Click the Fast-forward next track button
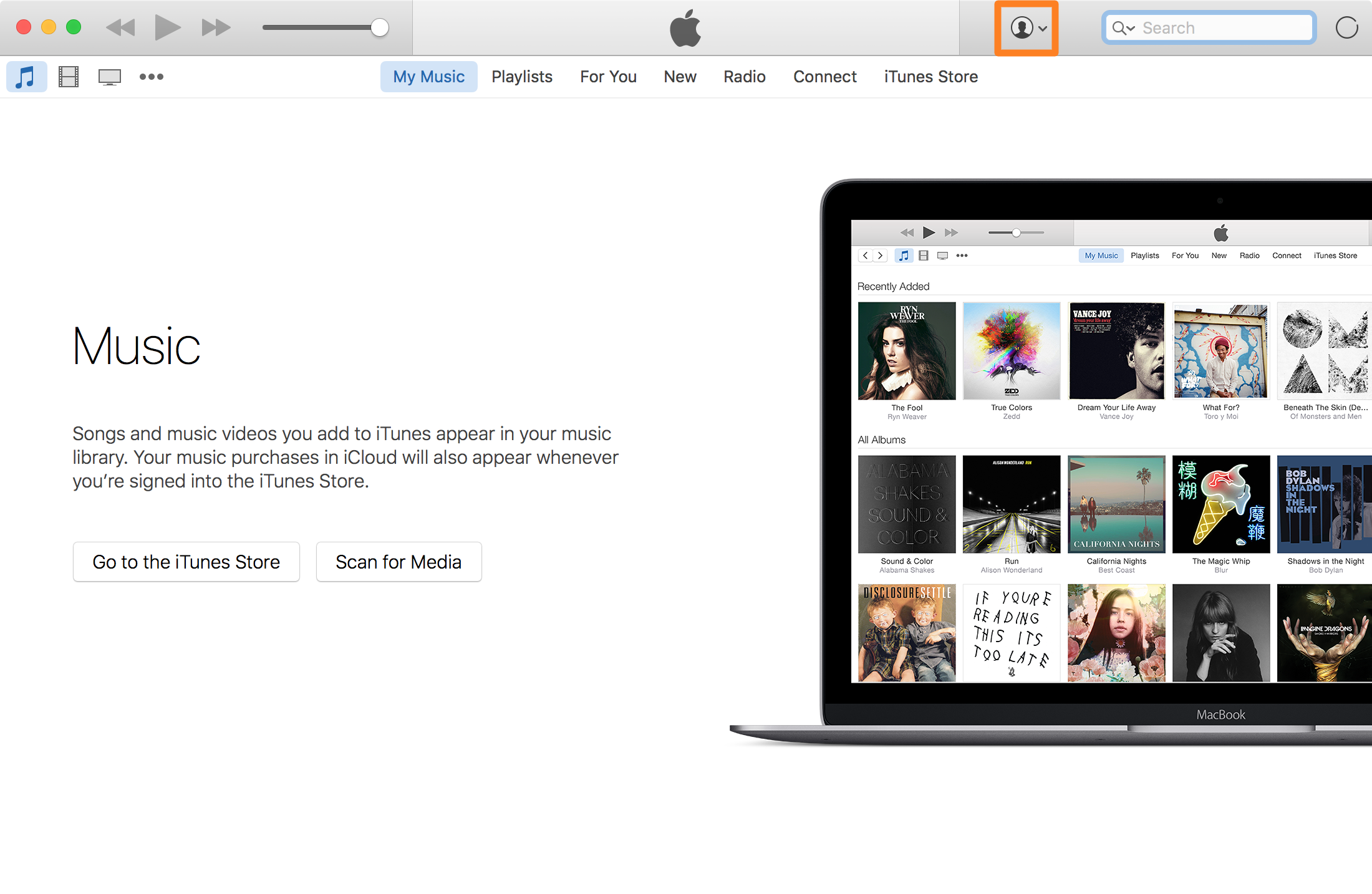Viewport: 1372px width, 894px height. (x=216, y=27)
